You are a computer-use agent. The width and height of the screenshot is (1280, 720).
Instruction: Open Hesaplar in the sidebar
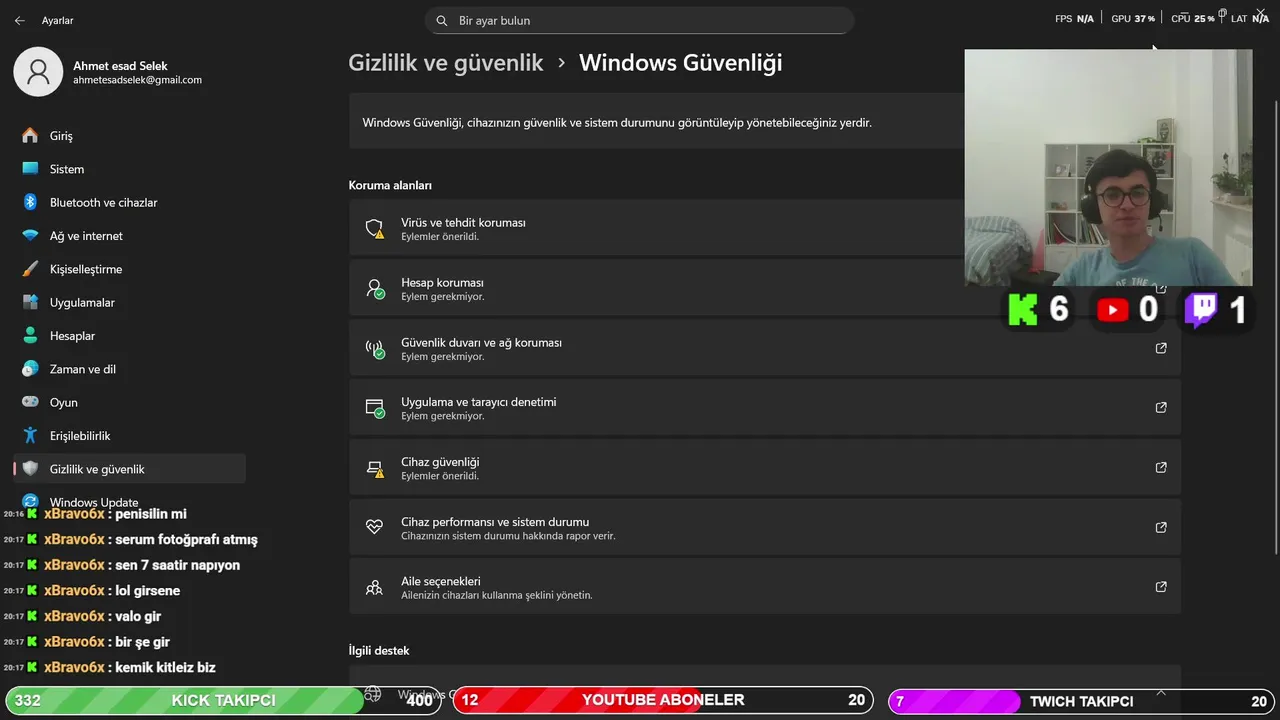click(x=129, y=335)
